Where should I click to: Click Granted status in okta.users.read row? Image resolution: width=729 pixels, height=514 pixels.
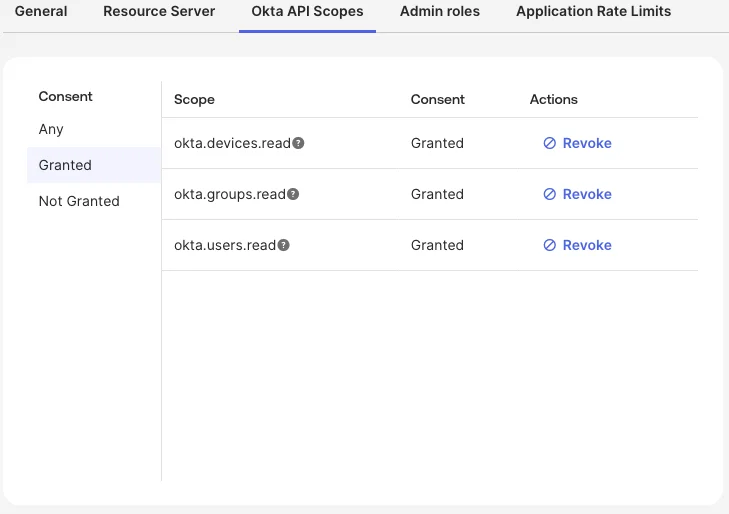(x=437, y=245)
